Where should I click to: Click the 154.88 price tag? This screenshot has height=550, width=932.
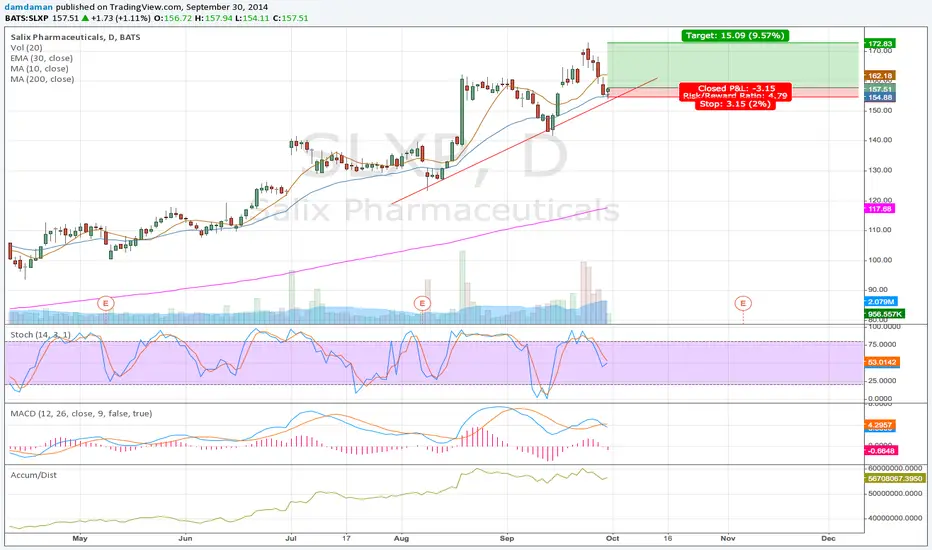click(880, 98)
